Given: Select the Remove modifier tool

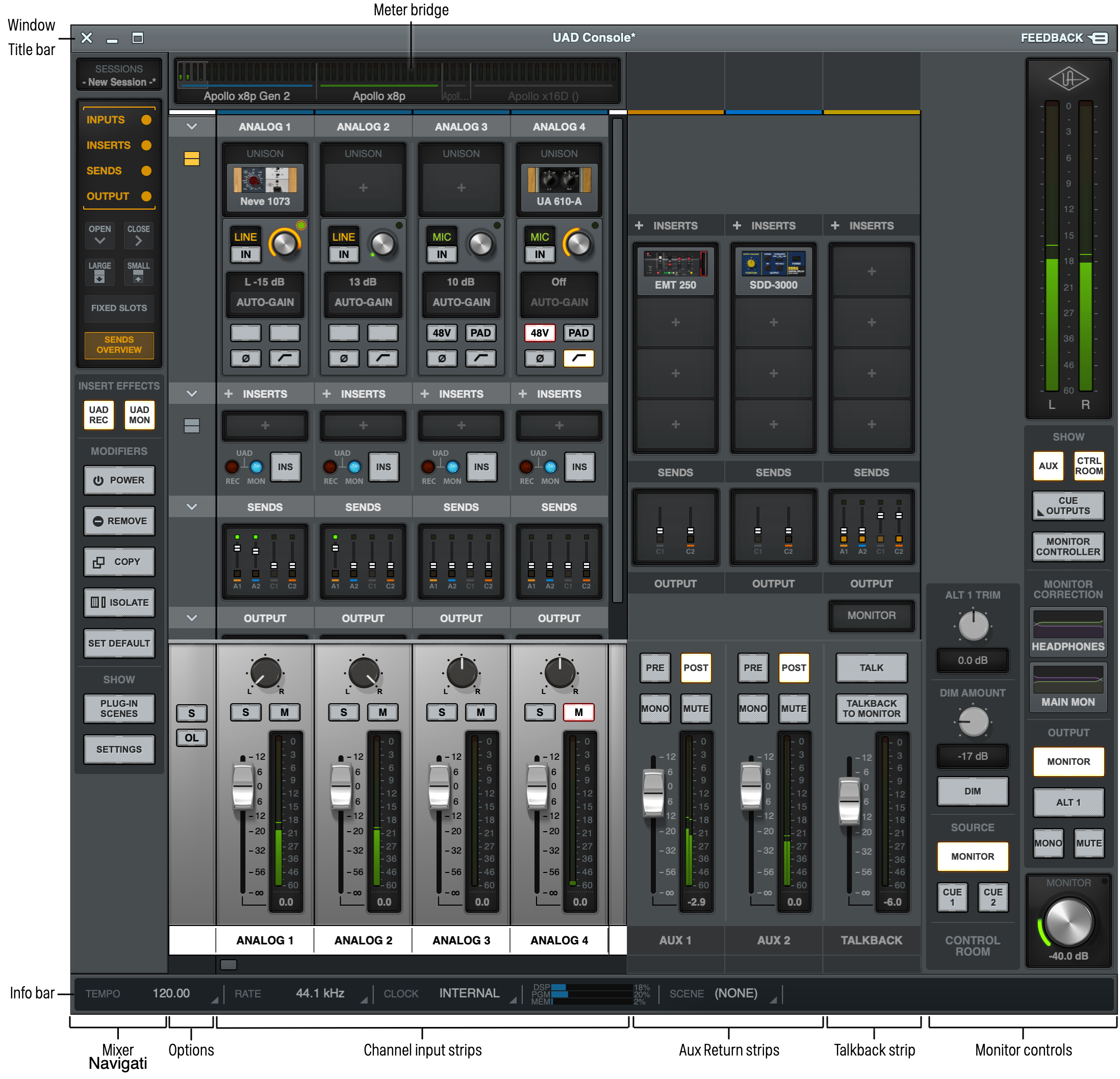Looking at the screenshot, I should coord(119,521).
